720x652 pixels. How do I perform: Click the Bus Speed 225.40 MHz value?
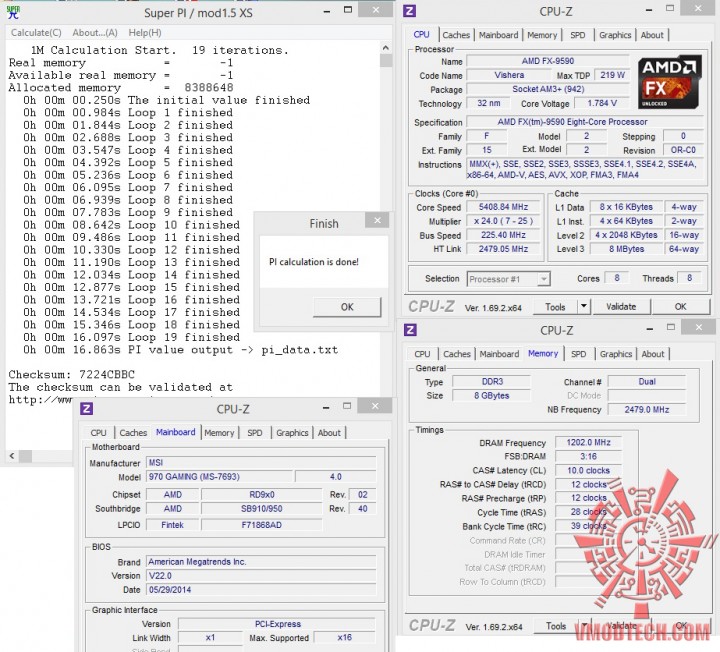click(503, 235)
